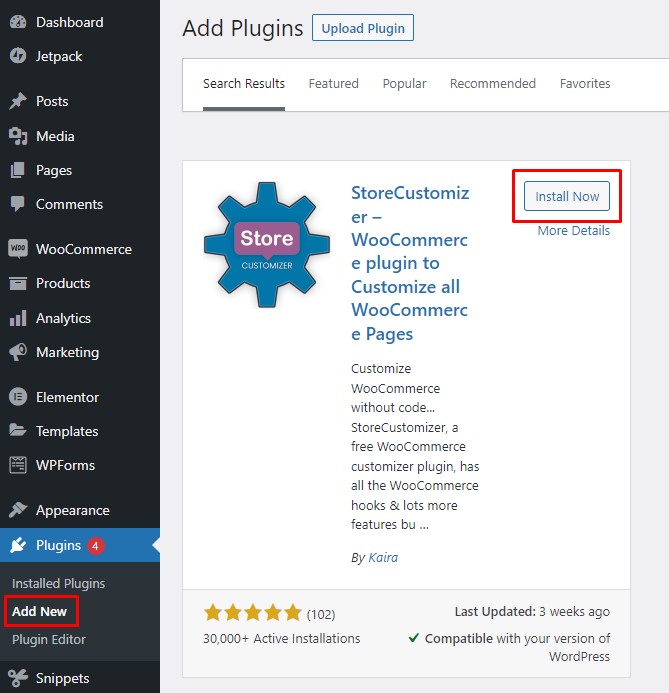
Task: Open the Pages menu label
Action: pyautogui.click(x=54, y=171)
